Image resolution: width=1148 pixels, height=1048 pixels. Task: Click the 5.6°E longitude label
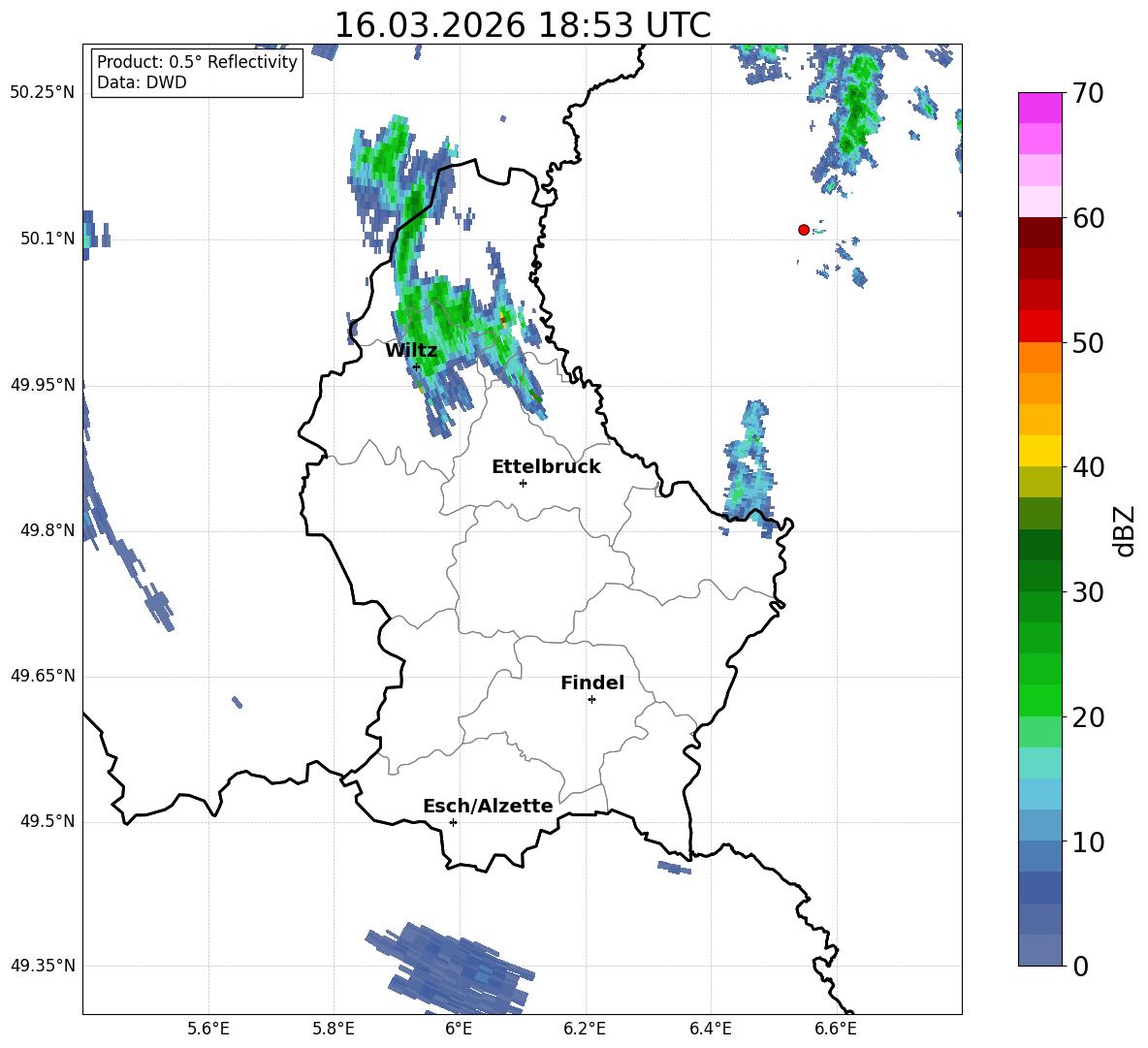(208, 1029)
